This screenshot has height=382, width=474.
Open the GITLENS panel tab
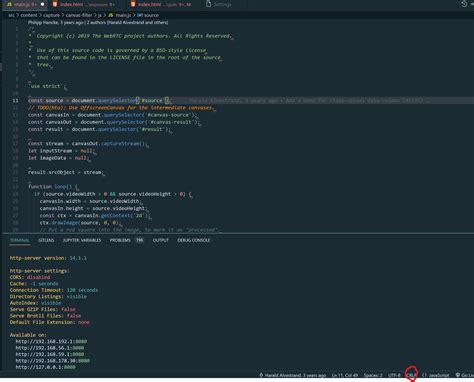tap(46, 240)
